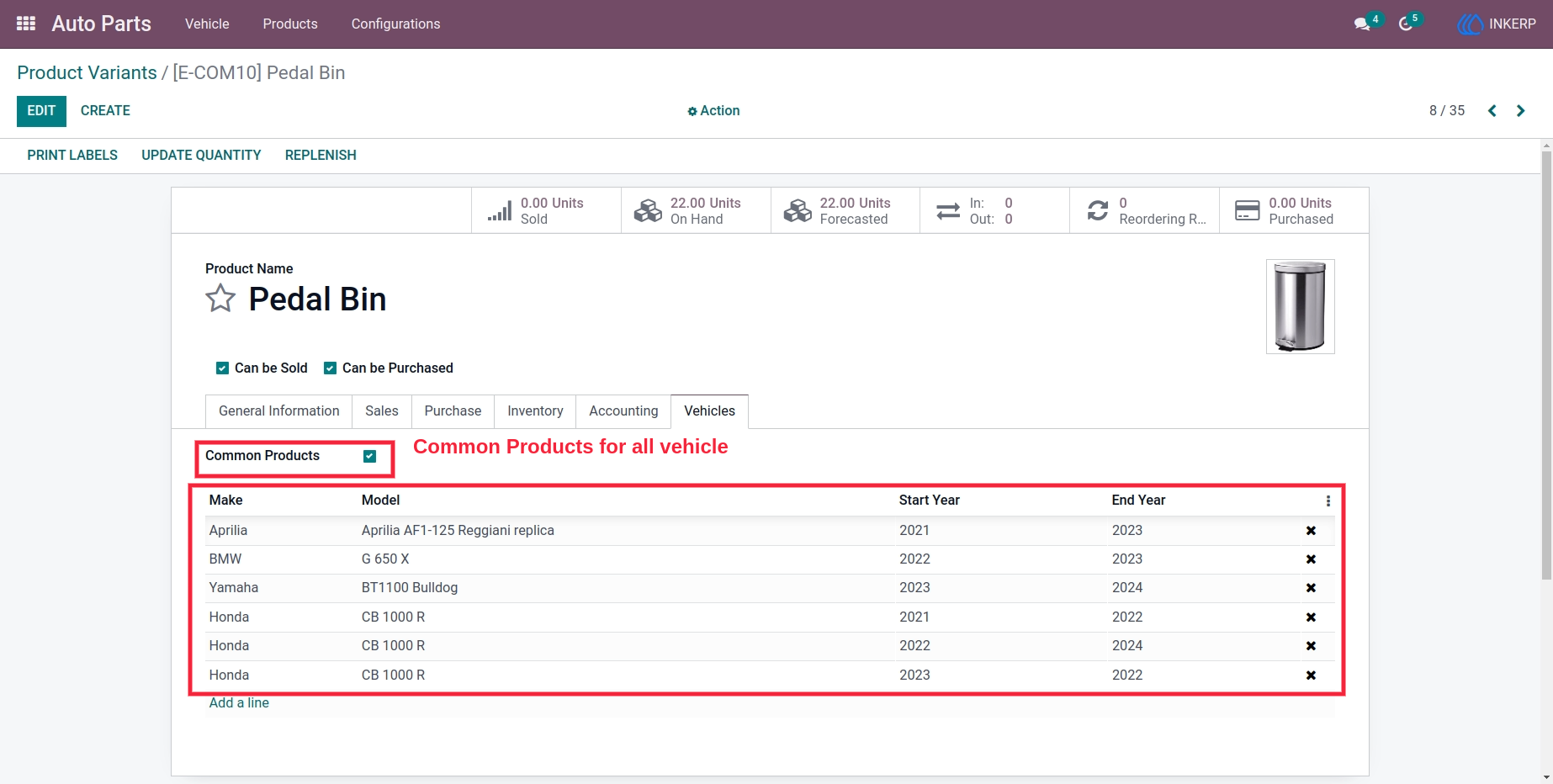Open the Configurations menu
This screenshot has height=784, width=1553.
(395, 24)
